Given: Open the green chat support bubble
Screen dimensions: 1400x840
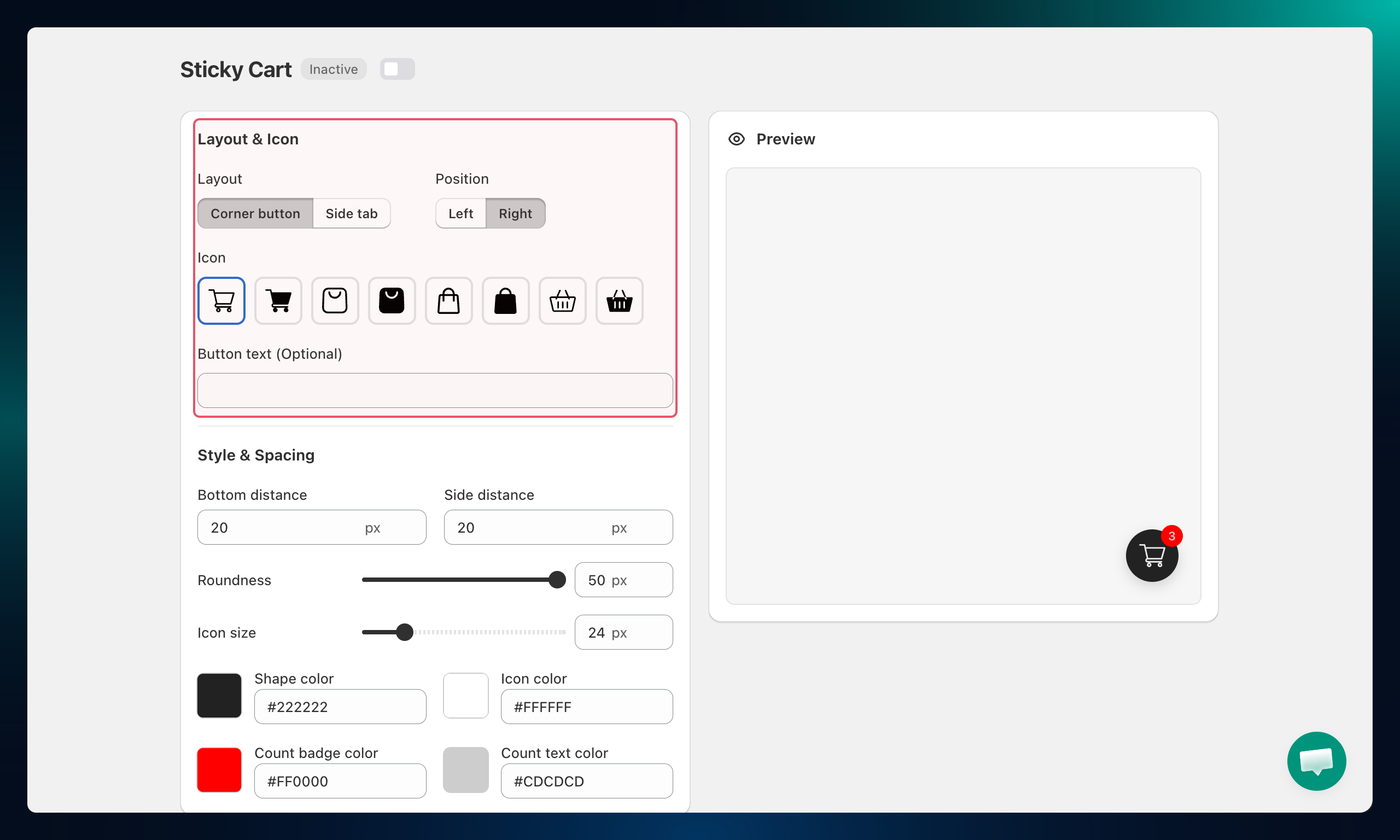Looking at the screenshot, I should [1316, 761].
